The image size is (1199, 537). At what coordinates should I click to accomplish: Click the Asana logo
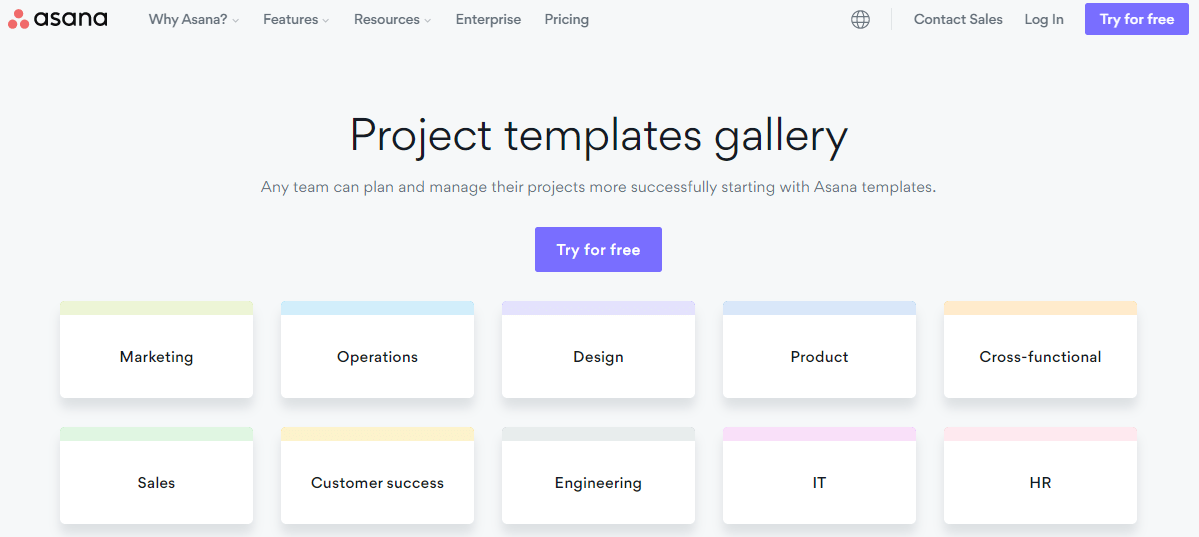click(x=57, y=19)
